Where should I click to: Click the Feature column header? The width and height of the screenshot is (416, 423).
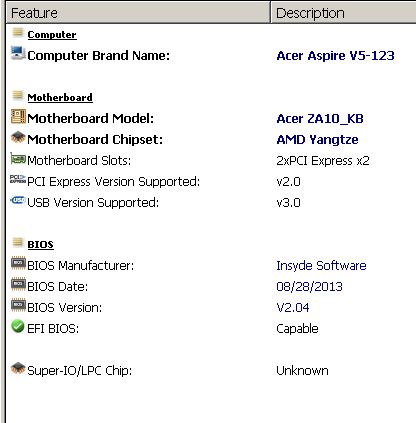pos(138,13)
